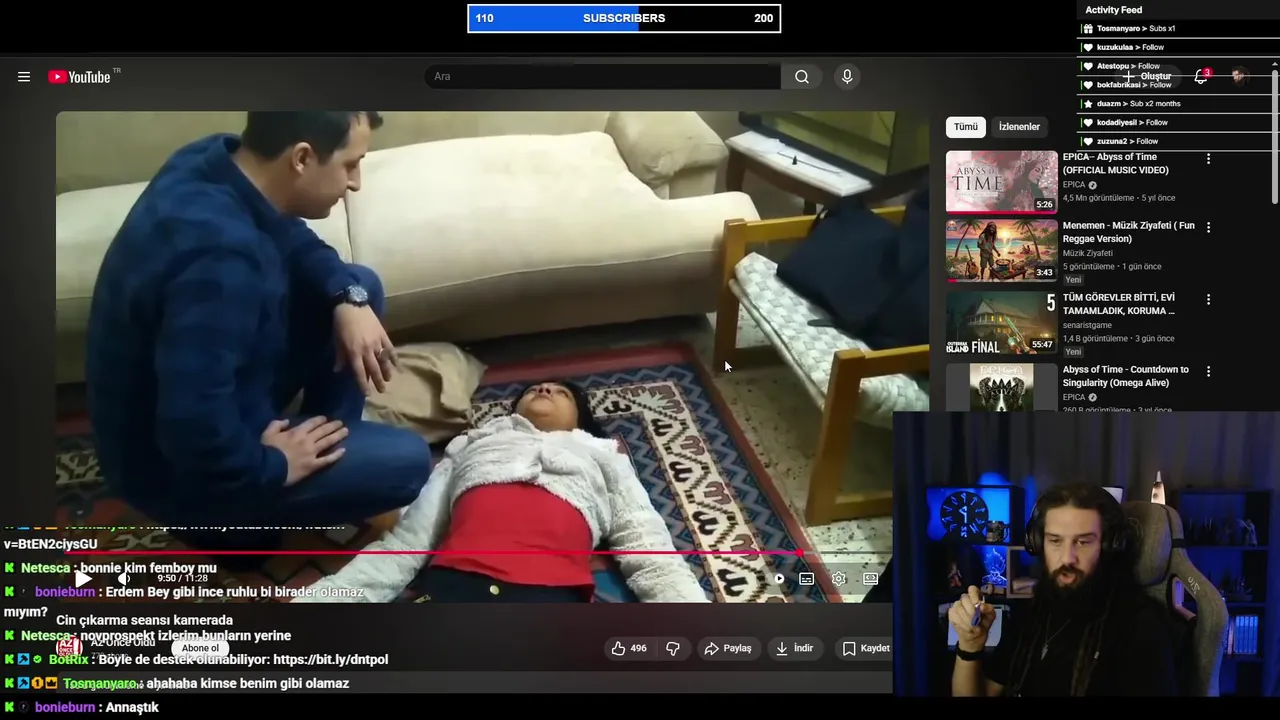Click the Oluştur create button
The height and width of the screenshot is (720, 1280).
(1147, 77)
